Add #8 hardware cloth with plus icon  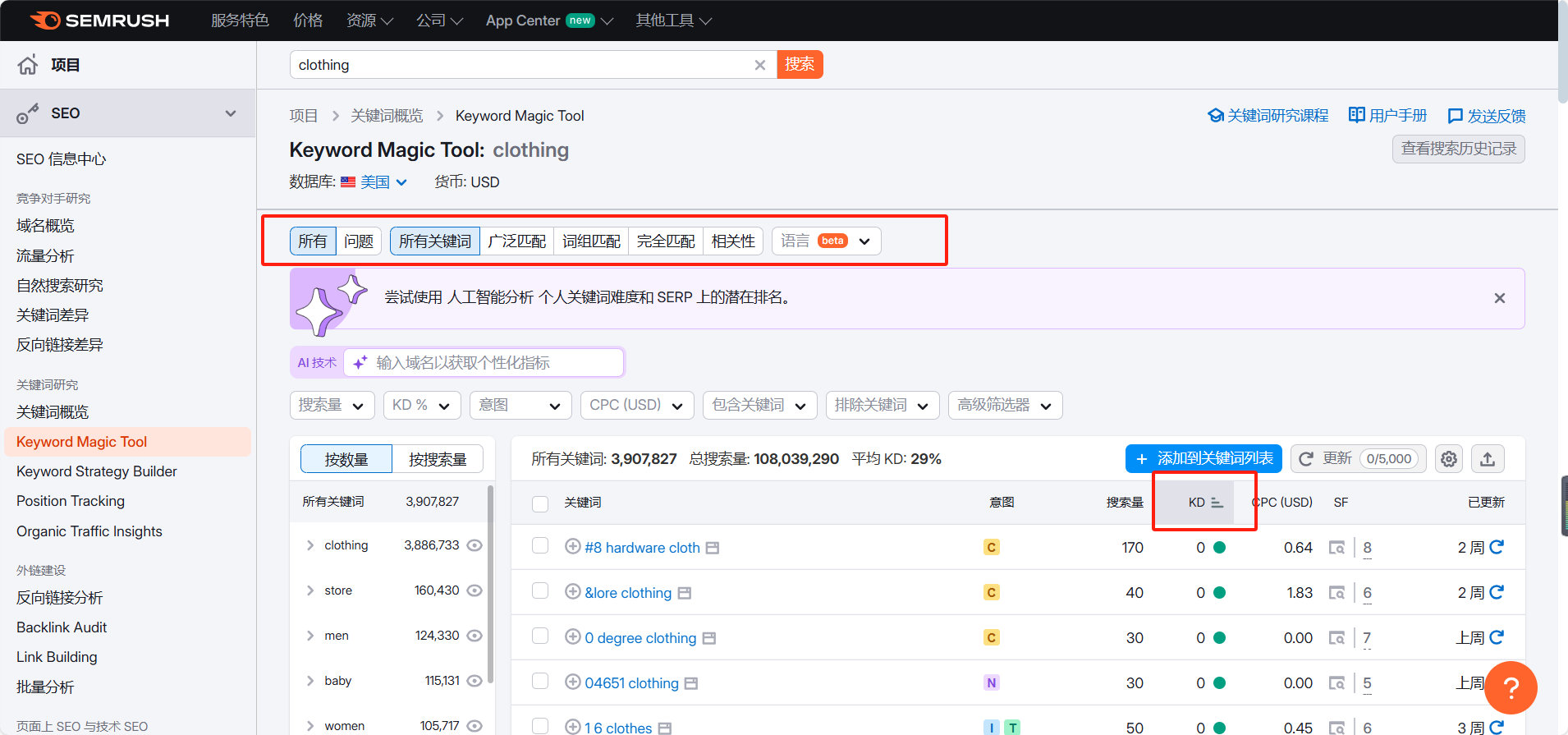coord(573,546)
